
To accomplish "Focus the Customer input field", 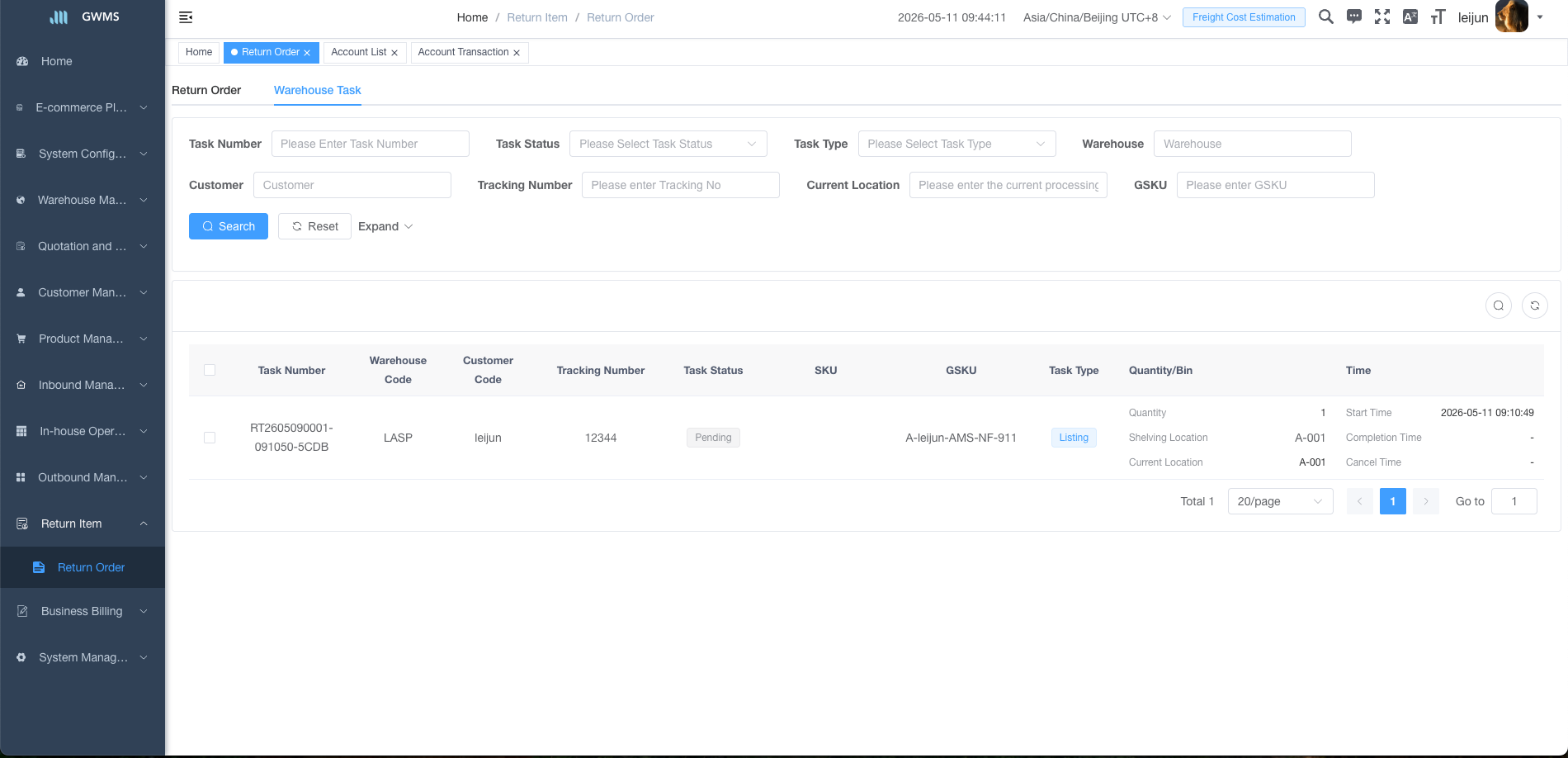I will (352, 185).
